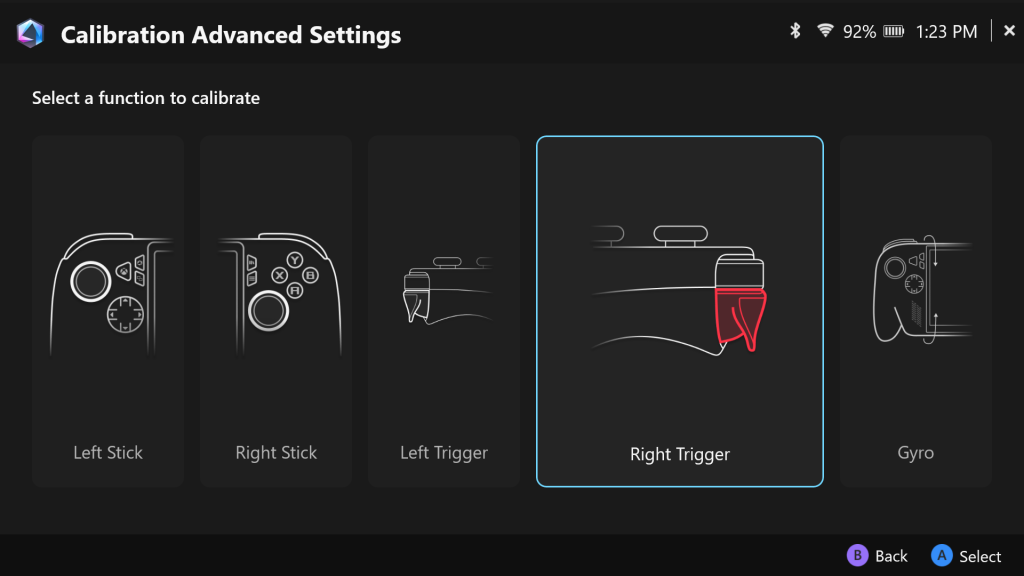Choose the Right Stick label

pyautogui.click(x=276, y=453)
